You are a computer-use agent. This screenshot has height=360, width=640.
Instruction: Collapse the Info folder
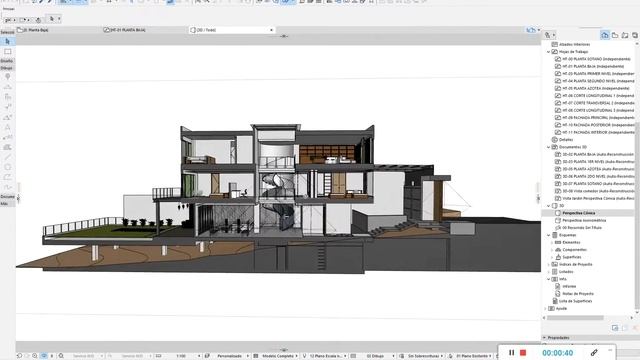pos(548,279)
